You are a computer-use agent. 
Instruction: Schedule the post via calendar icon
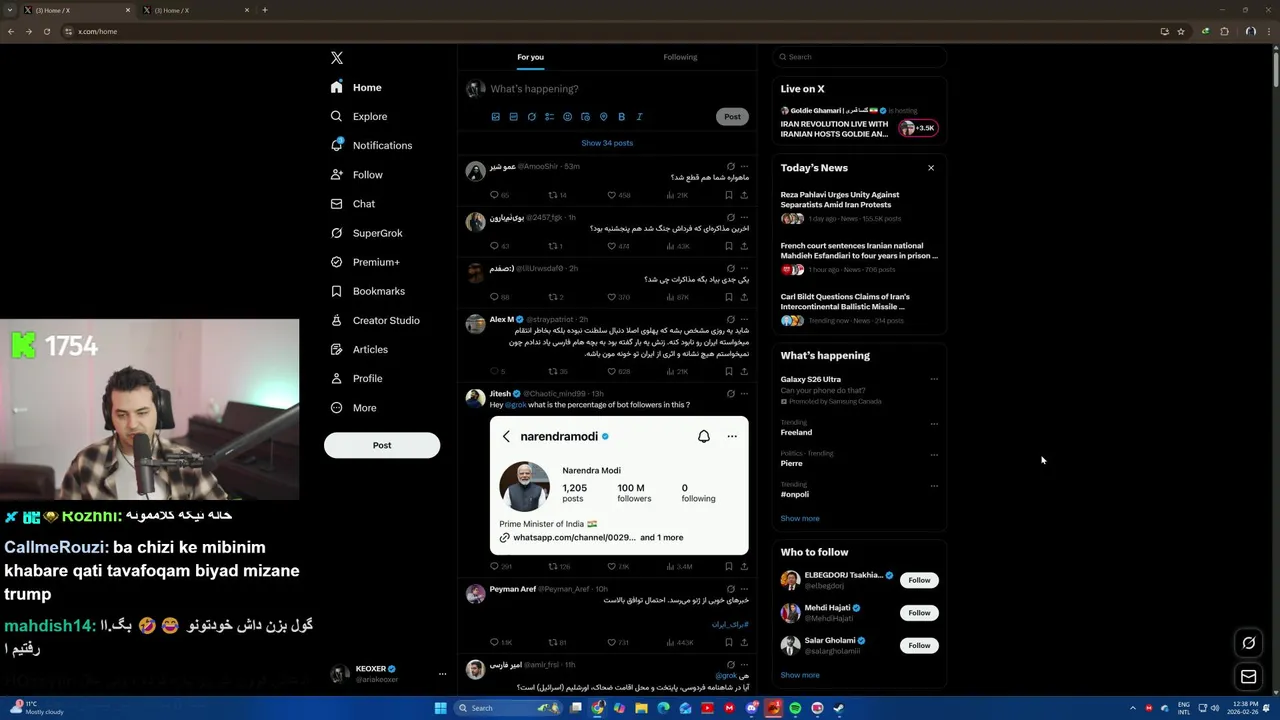tap(585, 117)
